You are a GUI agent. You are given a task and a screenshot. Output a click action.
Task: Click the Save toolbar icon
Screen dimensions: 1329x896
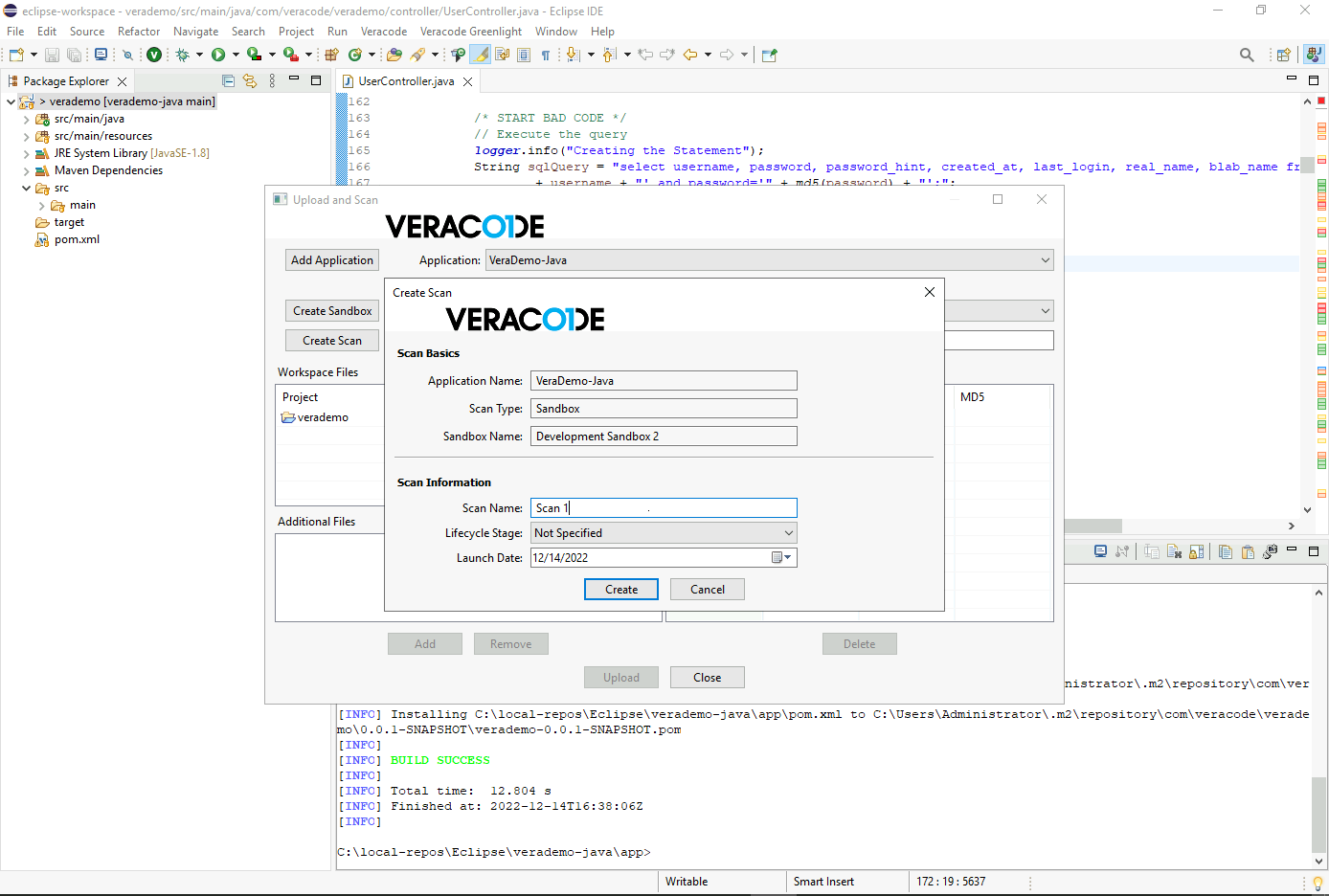pos(53,55)
